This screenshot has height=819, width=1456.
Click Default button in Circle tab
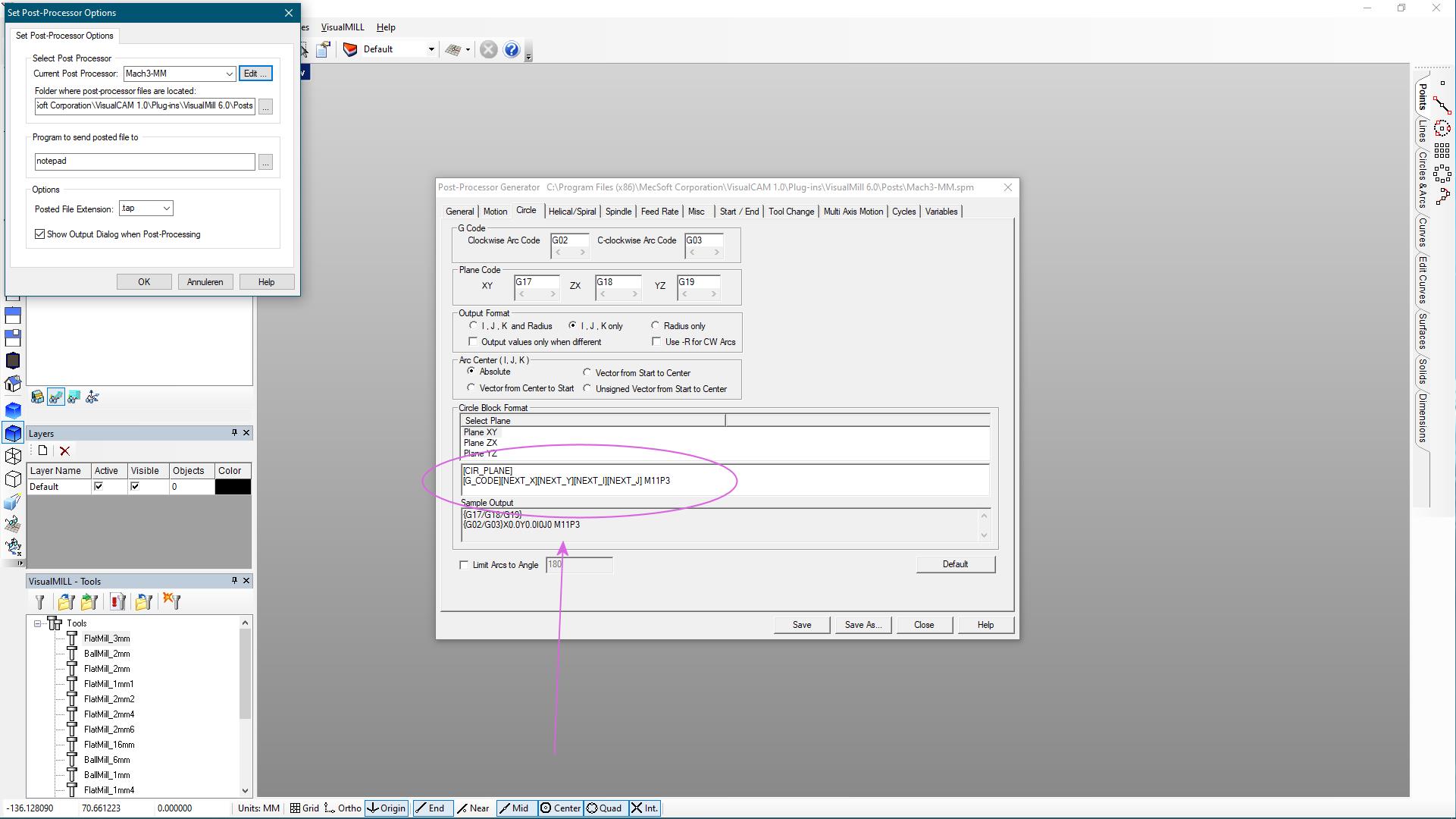pyautogui.click(x=955, y=564)
